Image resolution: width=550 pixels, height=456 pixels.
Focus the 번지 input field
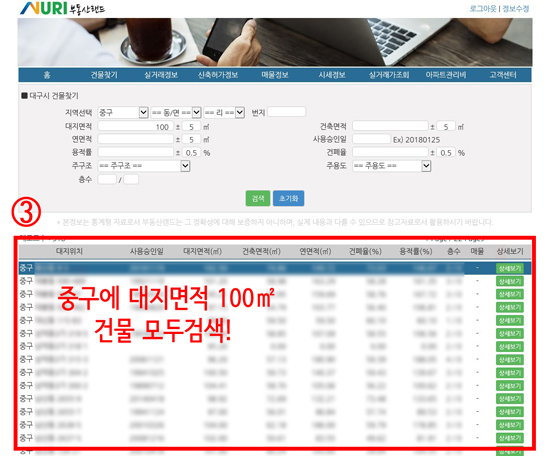pos(287,112)
